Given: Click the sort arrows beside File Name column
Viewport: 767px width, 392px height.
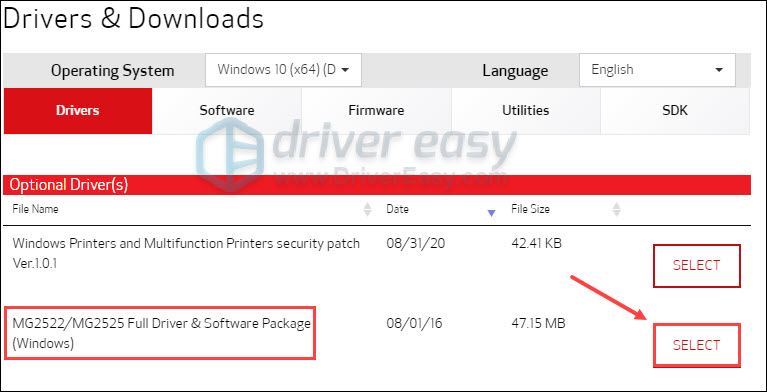Looking at the screenshot, I should click(x=367, y=209).
